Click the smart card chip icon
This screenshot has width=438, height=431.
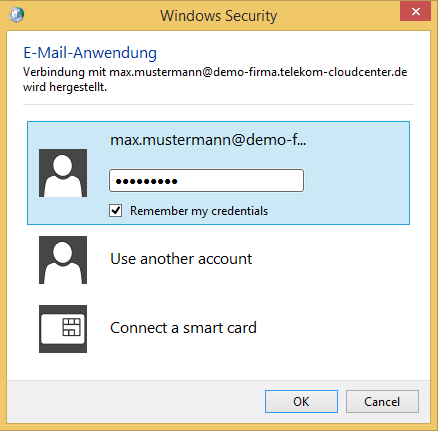[x=63, y=329]
